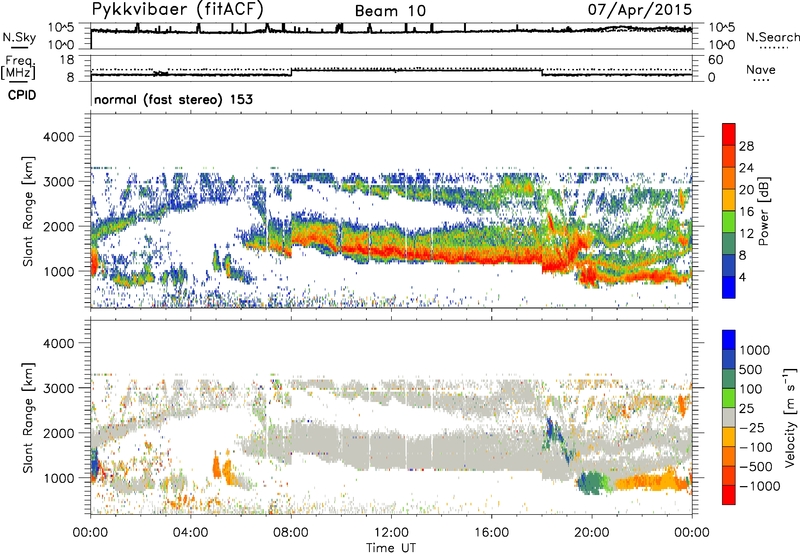800x554 pixels.
Task: Click the "04:00" time axis tick label
Action: [191, 533]
